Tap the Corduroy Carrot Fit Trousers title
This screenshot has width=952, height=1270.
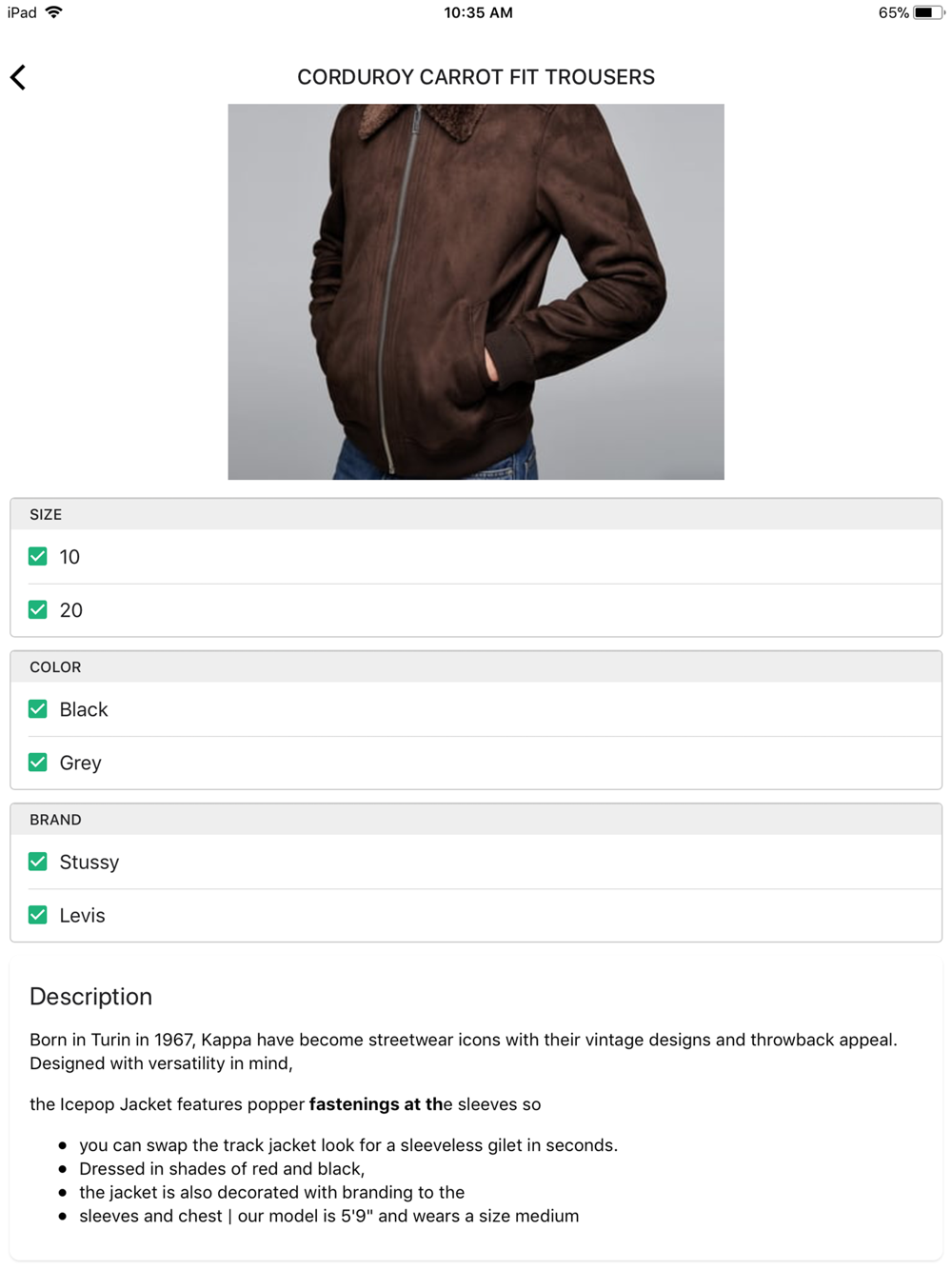476,77
